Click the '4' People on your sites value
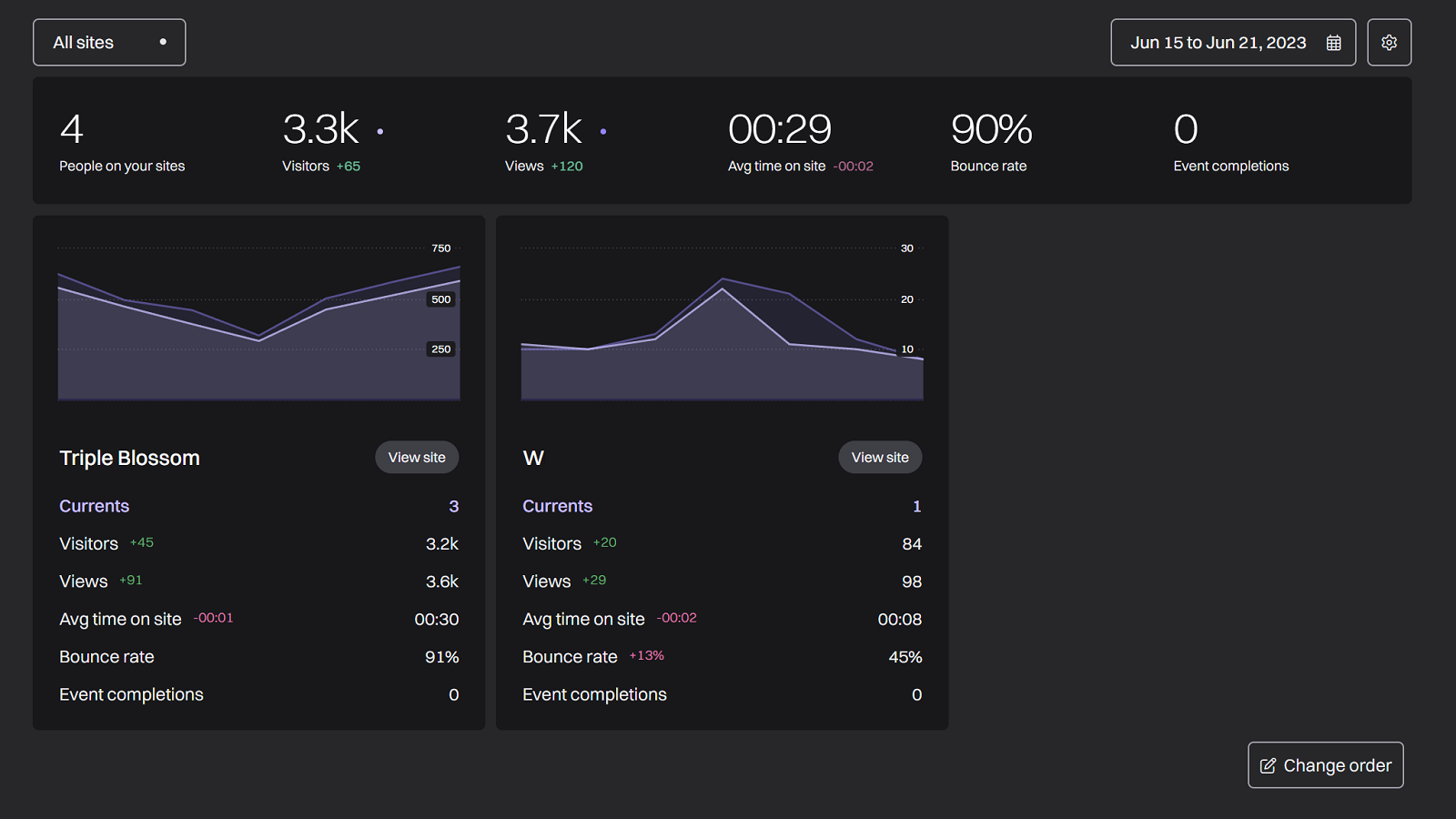 click(x=72, y=129)
